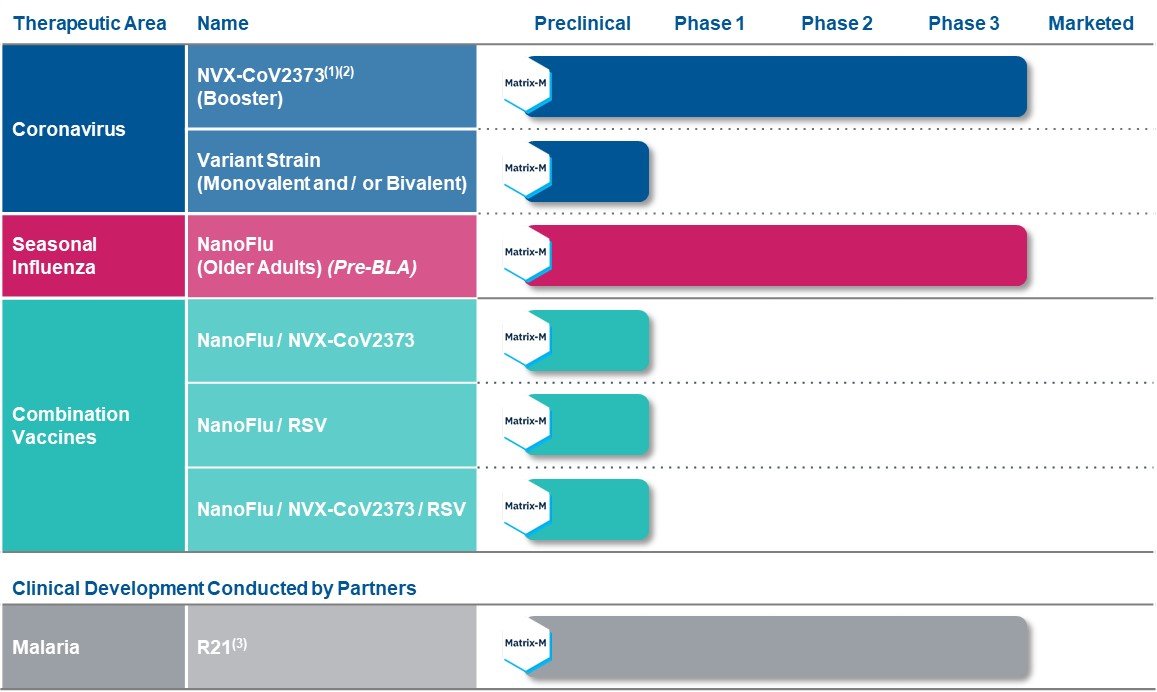Click the Marketed column header
The height and width of the screenshot is (692, 1157).
click(1090, 23)
